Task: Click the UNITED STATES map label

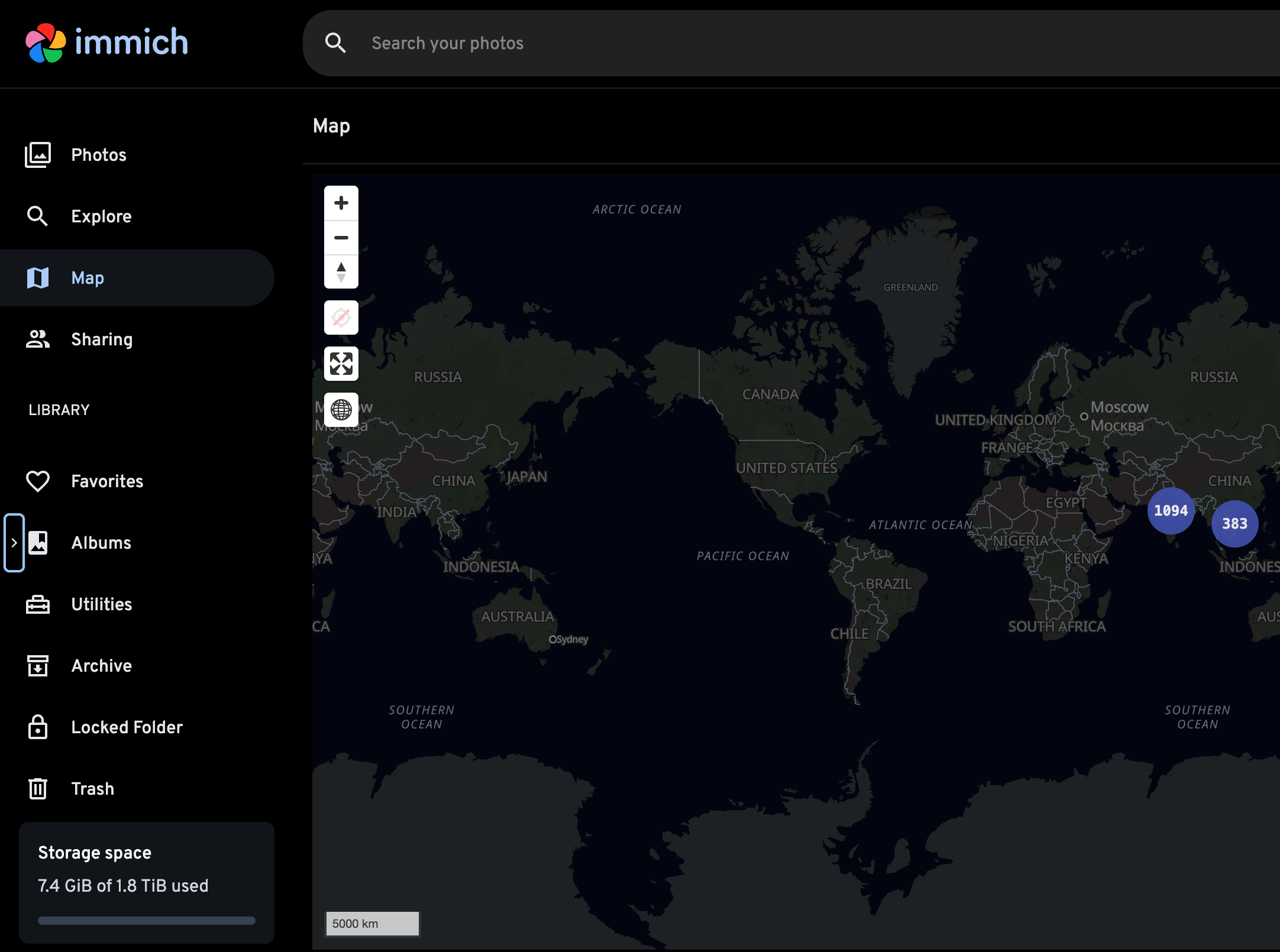Action: (x=787, y=468)
